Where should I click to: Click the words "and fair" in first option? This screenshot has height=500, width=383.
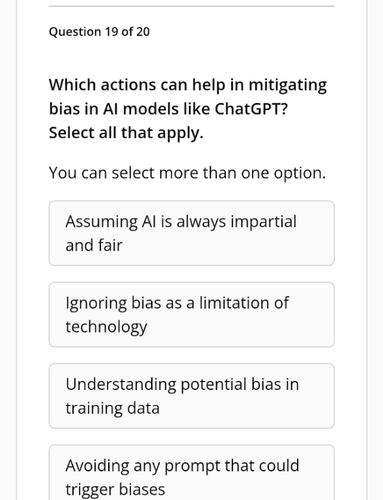(94, 245)
